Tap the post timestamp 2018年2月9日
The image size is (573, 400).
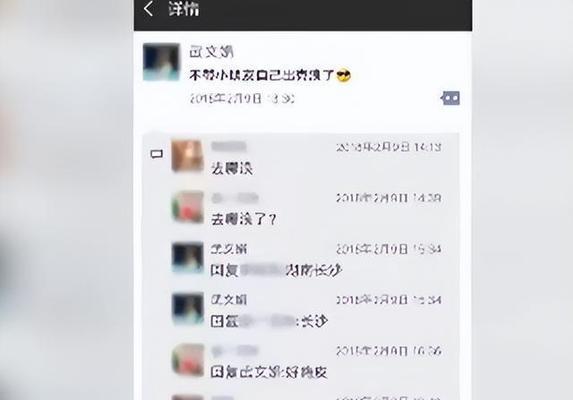tap(242, 99)
